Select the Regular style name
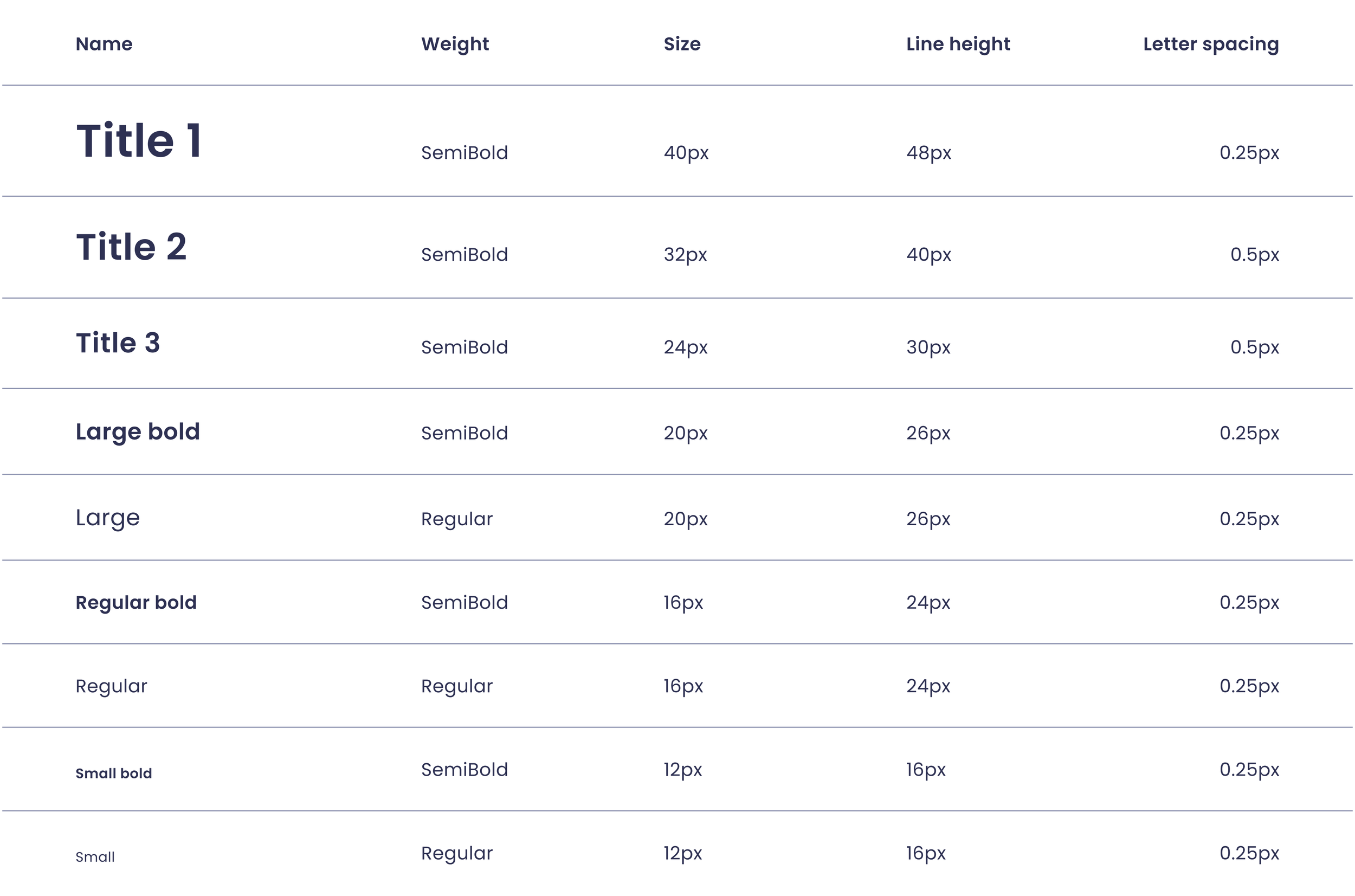 pyautogui.click(x=112, y=686)
